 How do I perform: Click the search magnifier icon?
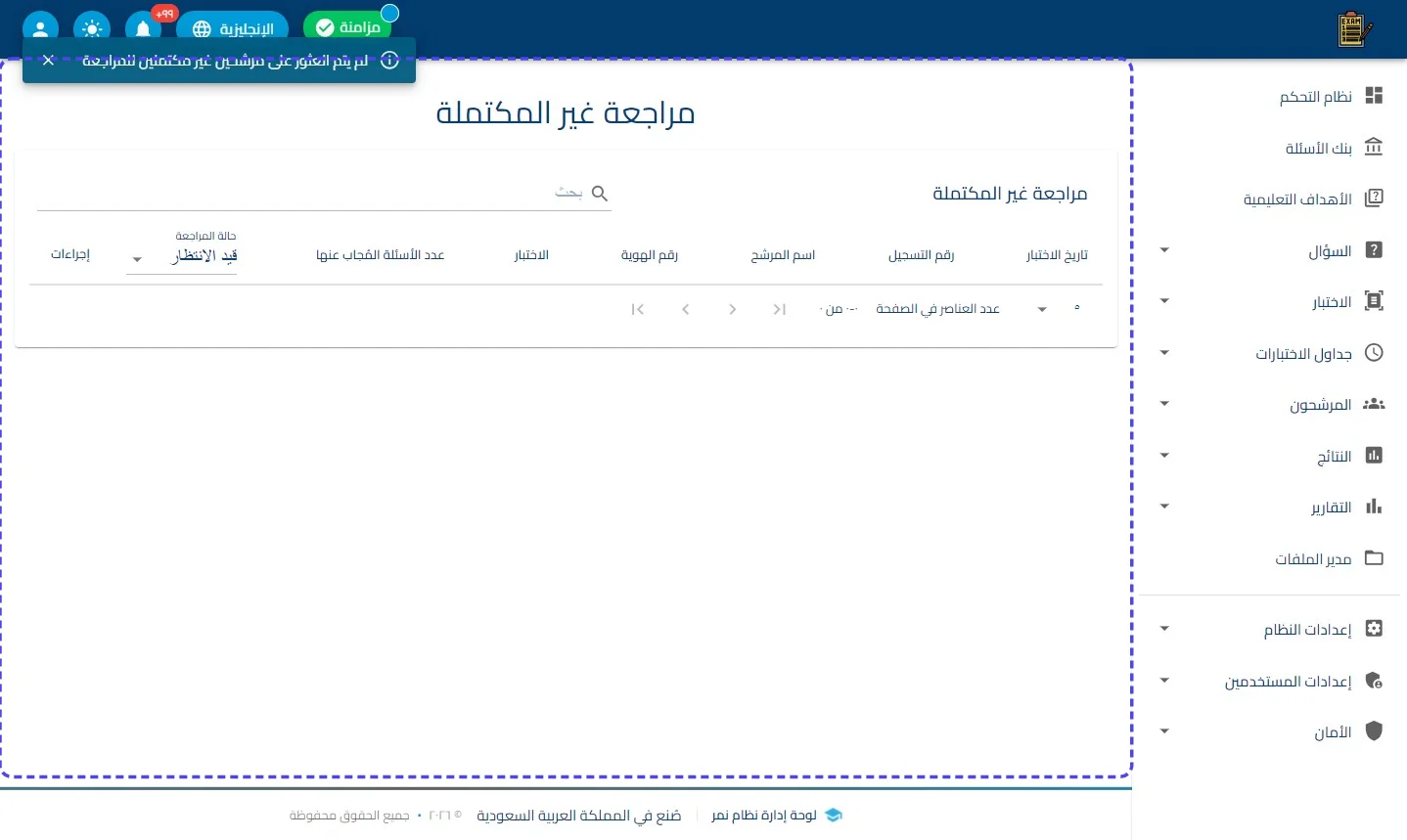[600, 194]
